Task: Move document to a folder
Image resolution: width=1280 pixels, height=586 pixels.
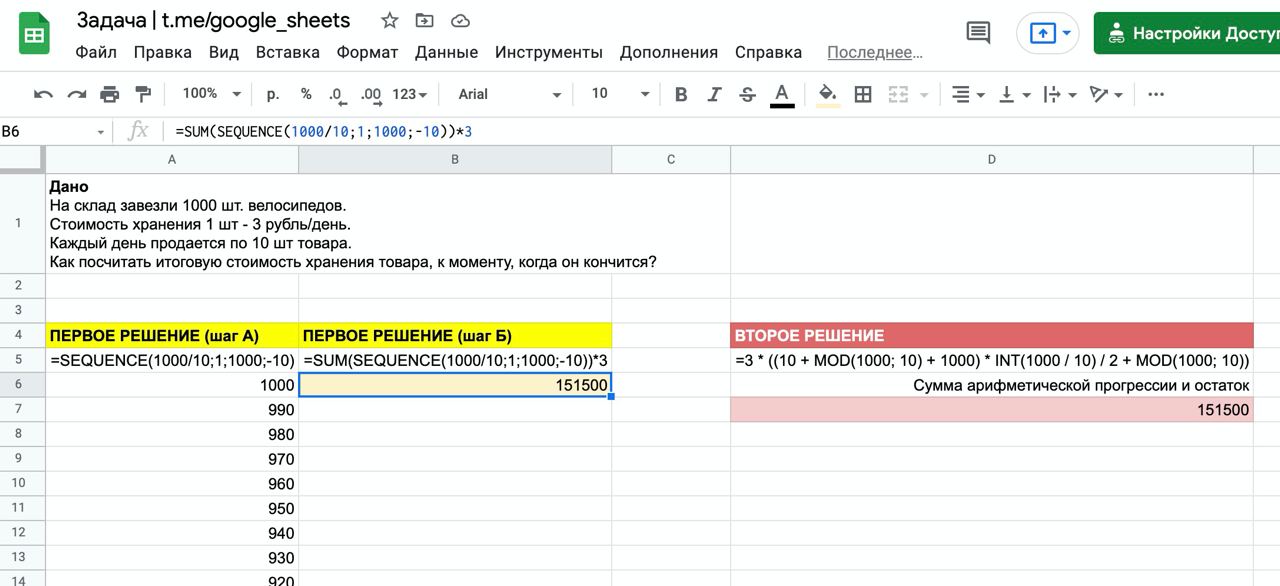Action: tap(425, 20)
